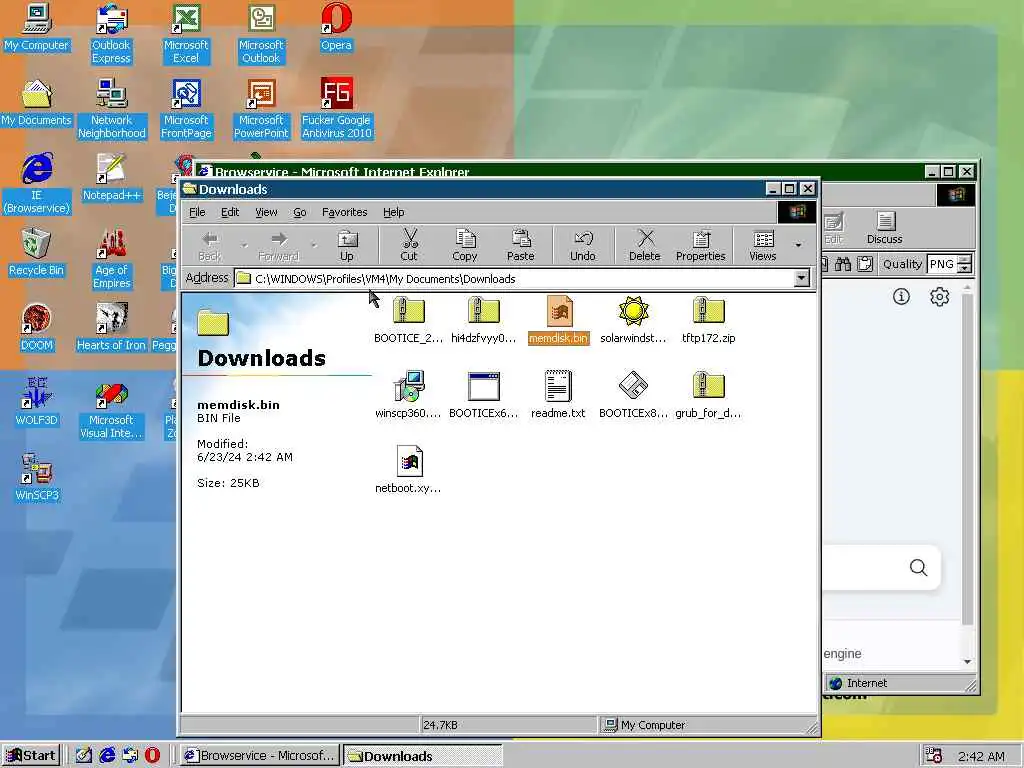Open the Help menu
Screen dimensions: 1024x768
pyautogui.click(x=394, y=212)
